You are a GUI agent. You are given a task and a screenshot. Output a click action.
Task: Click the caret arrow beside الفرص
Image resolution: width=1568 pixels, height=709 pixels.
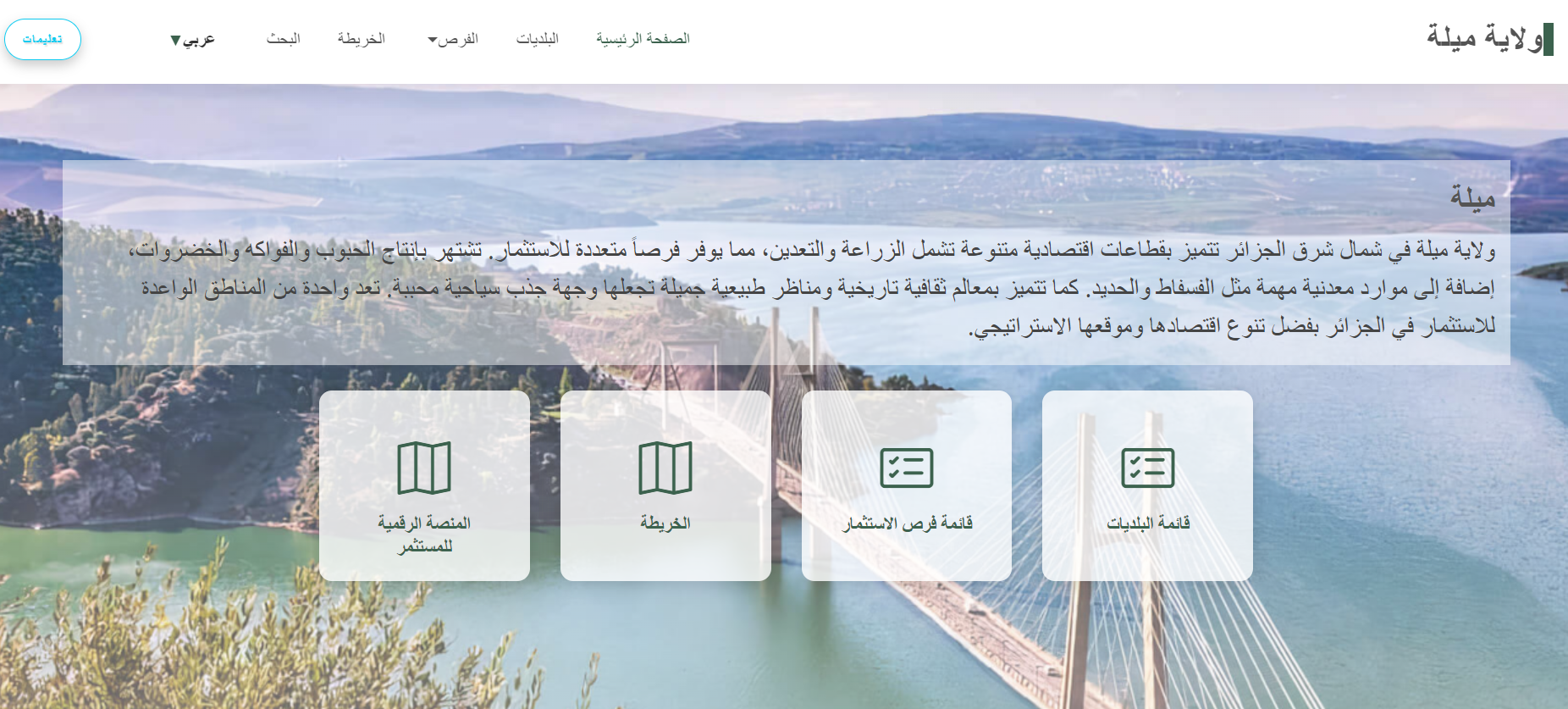point(432,40)
